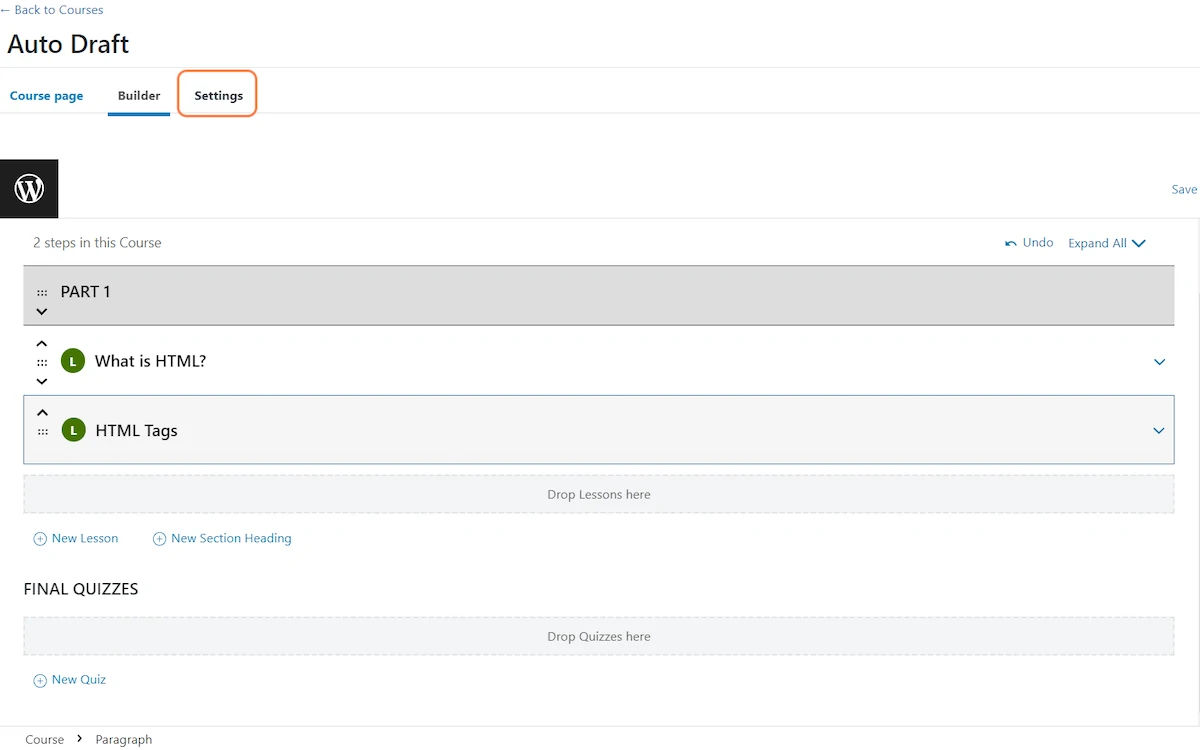Screen dimensions: 1200x750
Task: Expand the "HTML Tags" lesson row
Action: 1159,431
